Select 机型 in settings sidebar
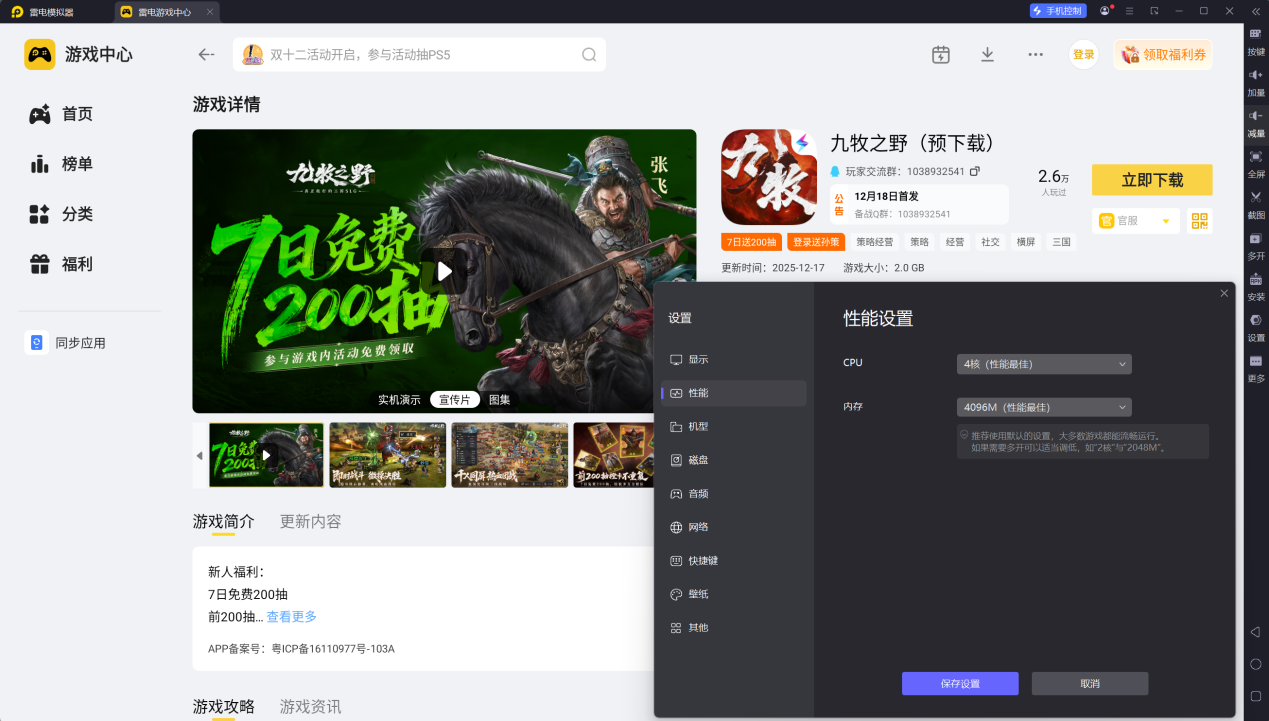Image resolution: width=1269 pixels, height=721 pixels. pos(698,427)
